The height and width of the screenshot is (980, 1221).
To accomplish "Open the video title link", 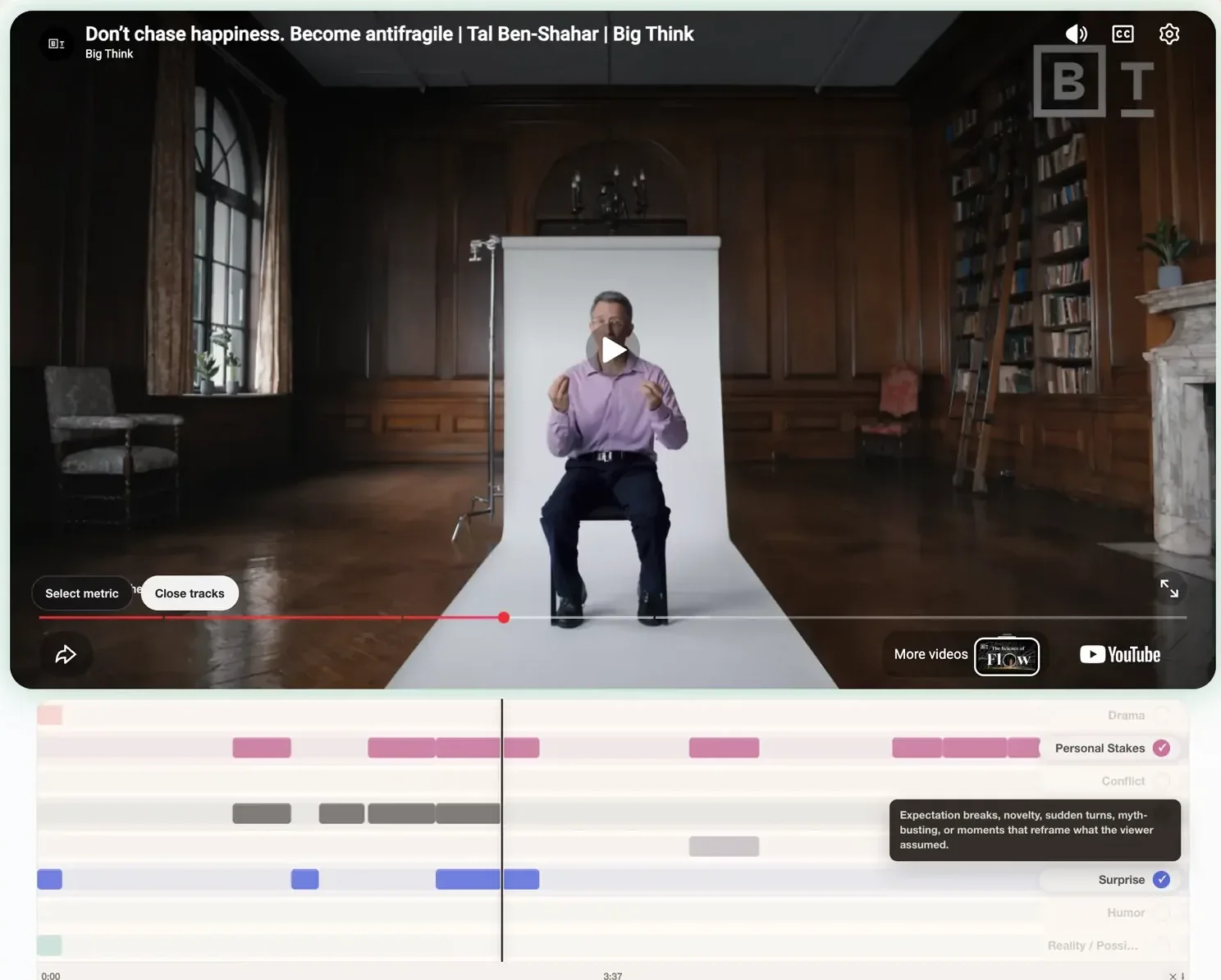I will pyautogui.click(x=389, y=34).
